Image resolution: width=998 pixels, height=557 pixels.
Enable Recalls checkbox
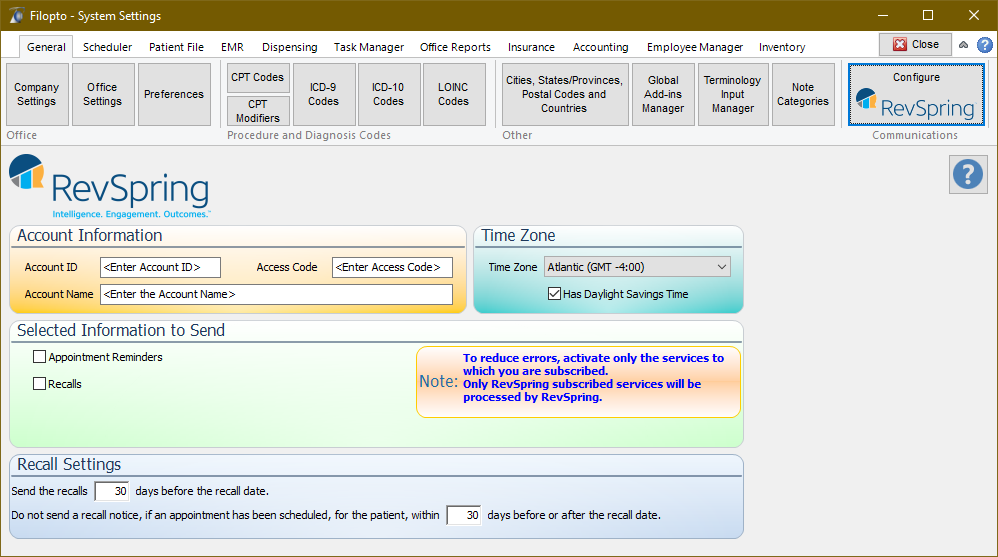coord(39,384)
